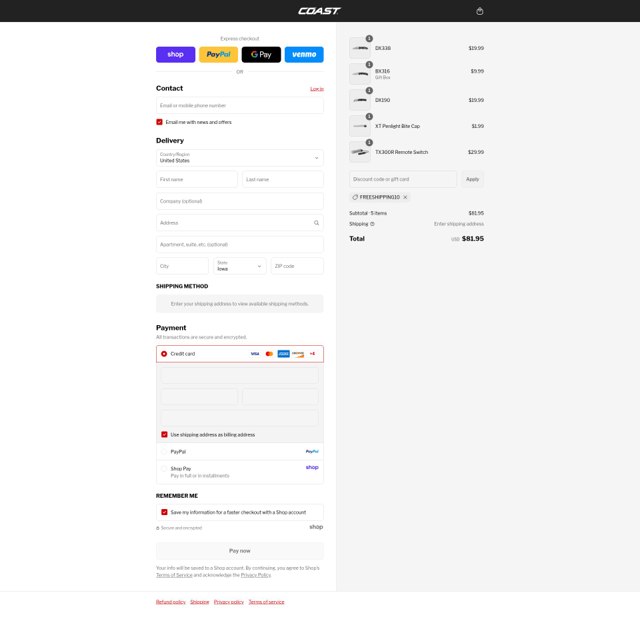Click the Discover card icon
Viewport: 640px width, 639px height.
tap(298, 354)
